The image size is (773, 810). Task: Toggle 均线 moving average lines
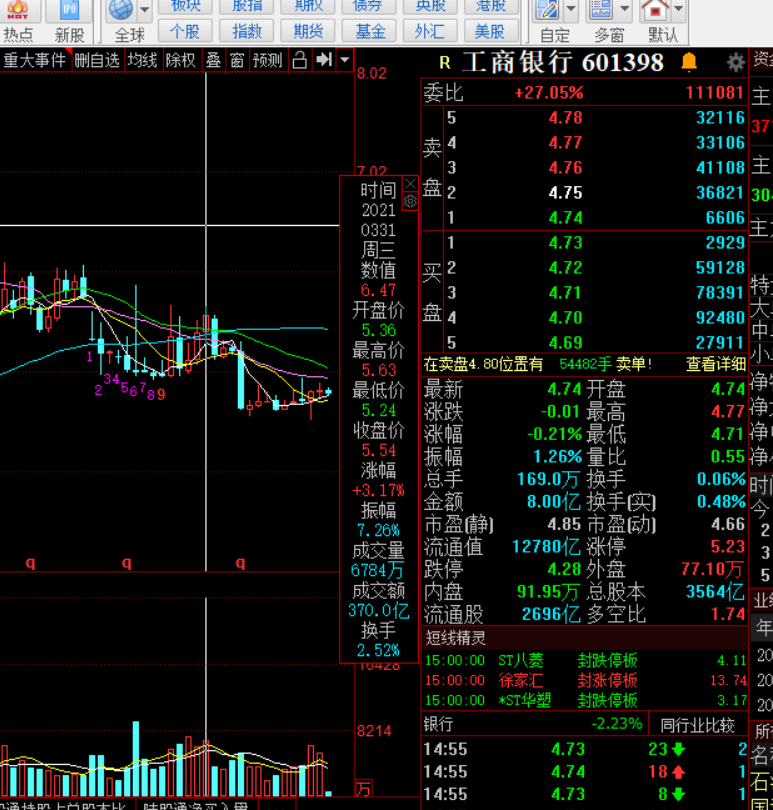tap(142, 60)
